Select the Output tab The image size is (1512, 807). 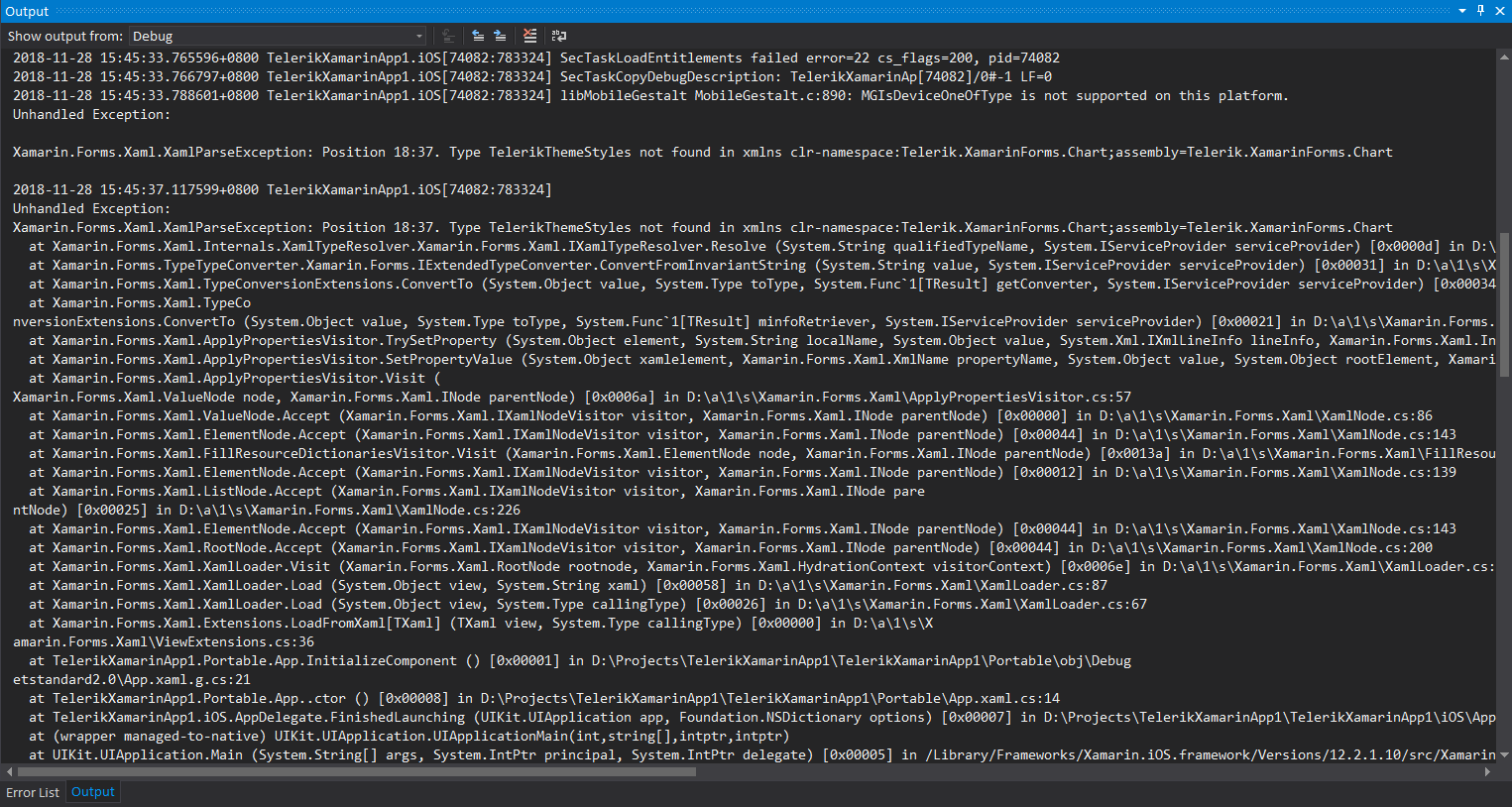pyautogui.click(x=93, y=792)
